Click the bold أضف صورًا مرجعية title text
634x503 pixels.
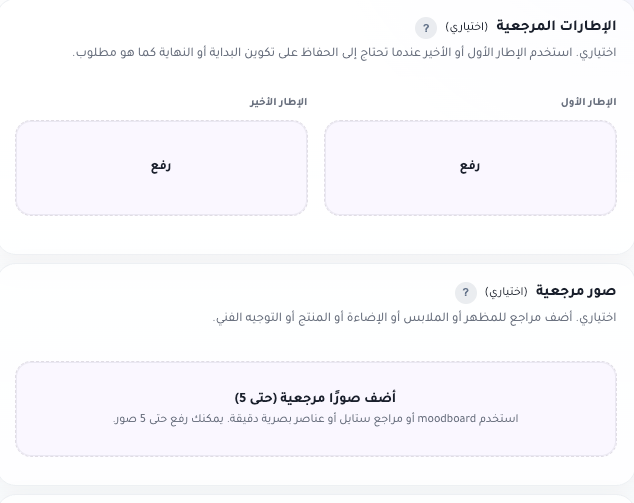[315, 397]
